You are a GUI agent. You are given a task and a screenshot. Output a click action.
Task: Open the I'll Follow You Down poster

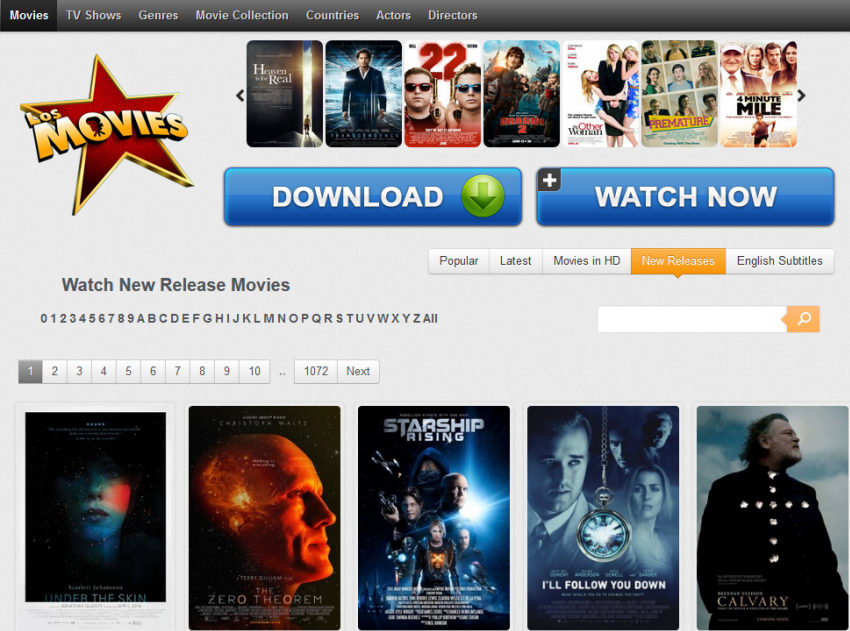click(x=603, y=518)
